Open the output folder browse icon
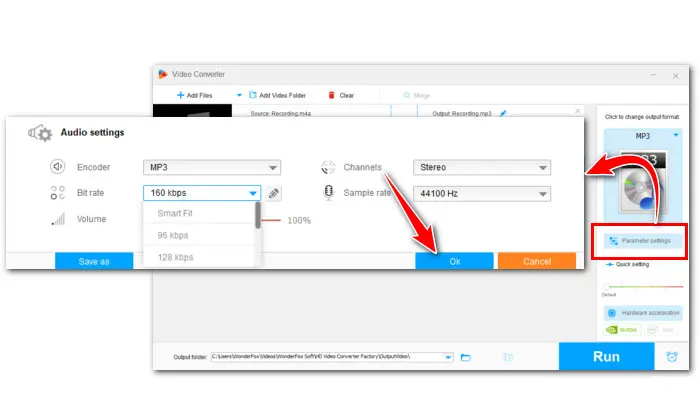The image size is (700, 407). [466, 357]
